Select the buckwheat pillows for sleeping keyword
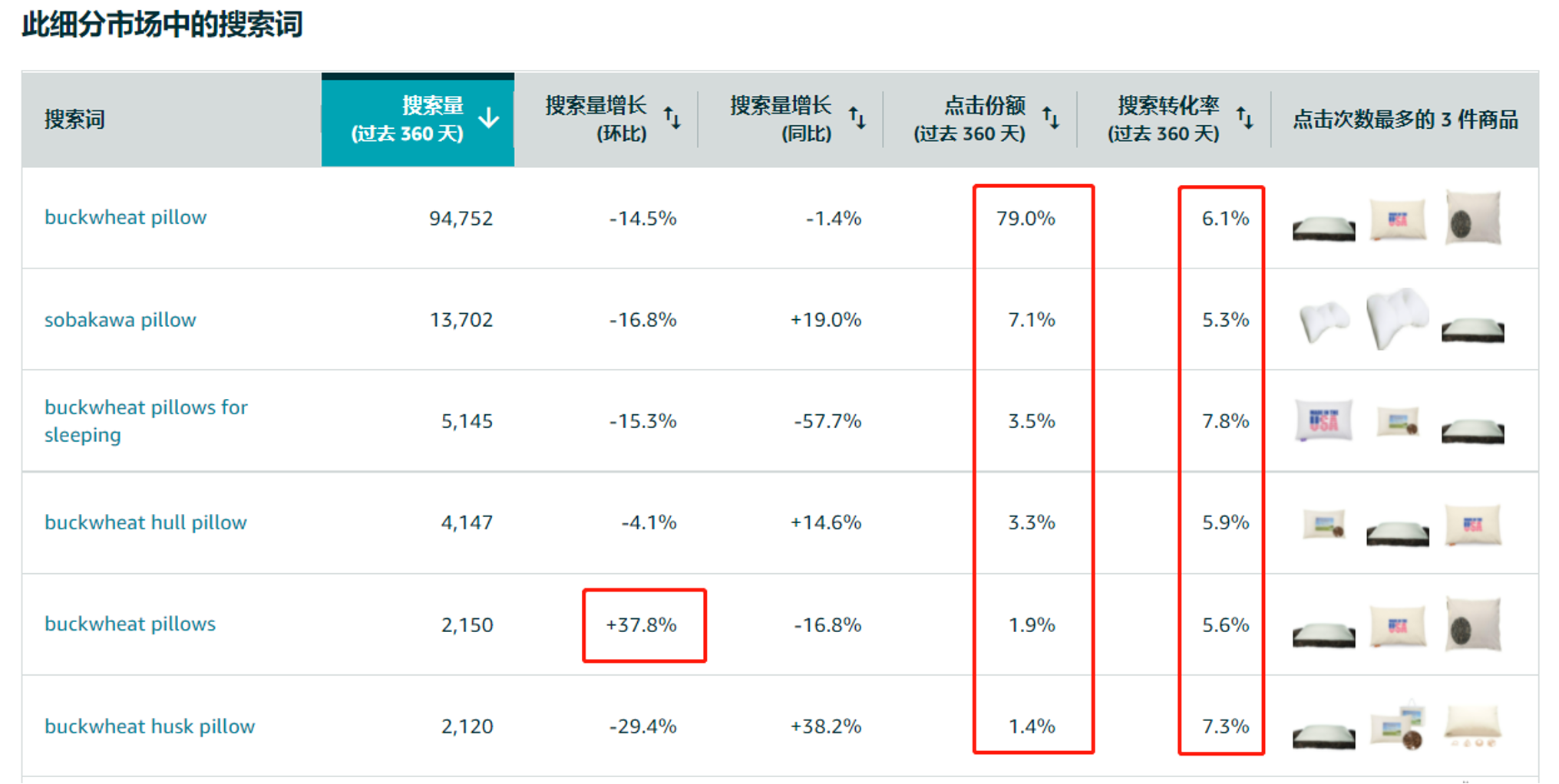The width and height of the screenshot is (1559, 784). click(146, 420)
